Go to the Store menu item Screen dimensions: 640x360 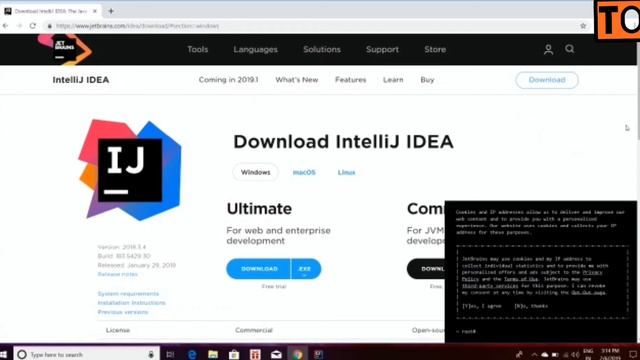pyautogui.click(x=435, y=49)
